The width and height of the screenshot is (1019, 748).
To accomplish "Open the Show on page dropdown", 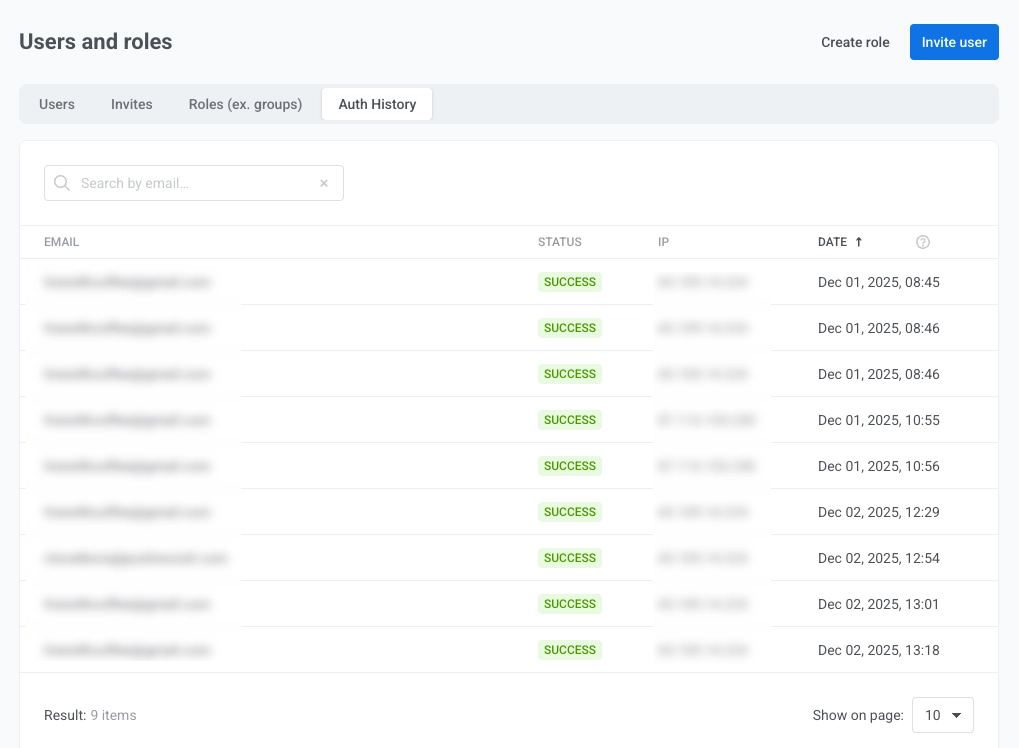I will pyautogui.click(x=942, y=715).
